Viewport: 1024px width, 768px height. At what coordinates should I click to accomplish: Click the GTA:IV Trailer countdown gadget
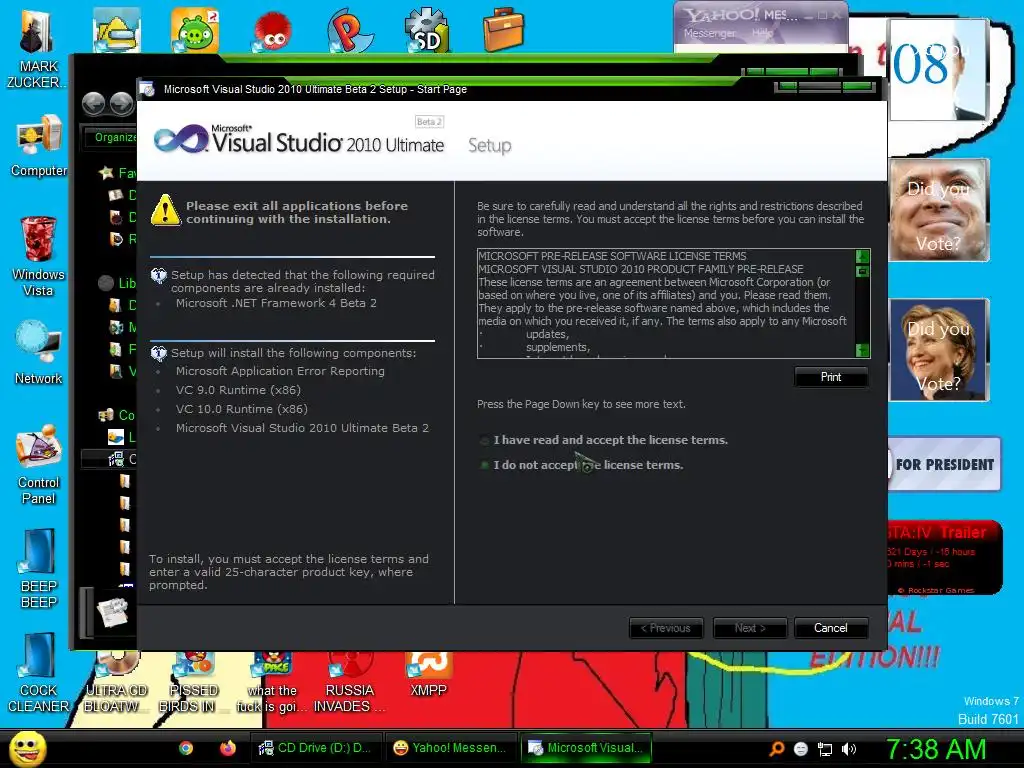point(944,557)
